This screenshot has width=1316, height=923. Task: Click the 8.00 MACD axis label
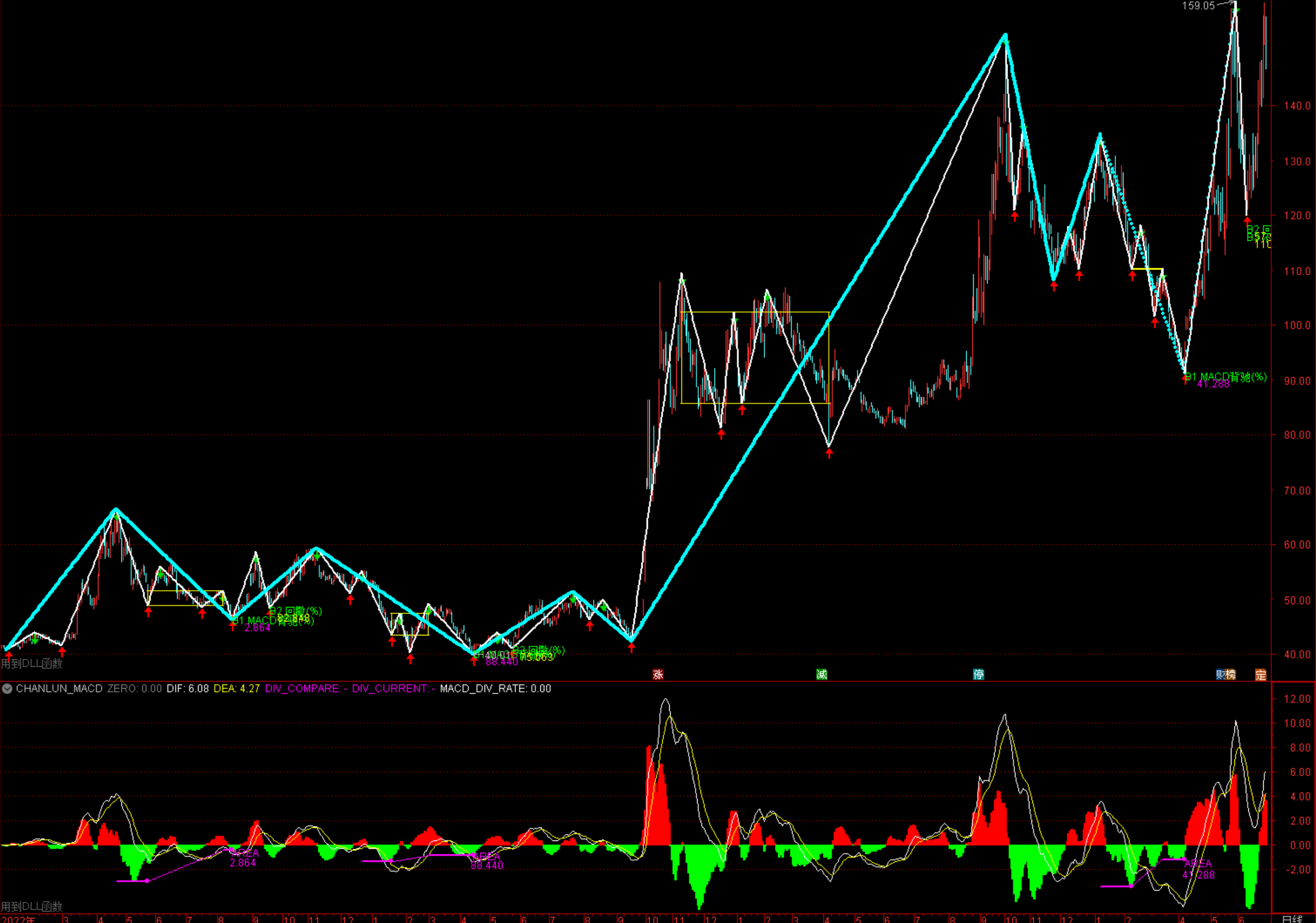(x=1300, y=747)
